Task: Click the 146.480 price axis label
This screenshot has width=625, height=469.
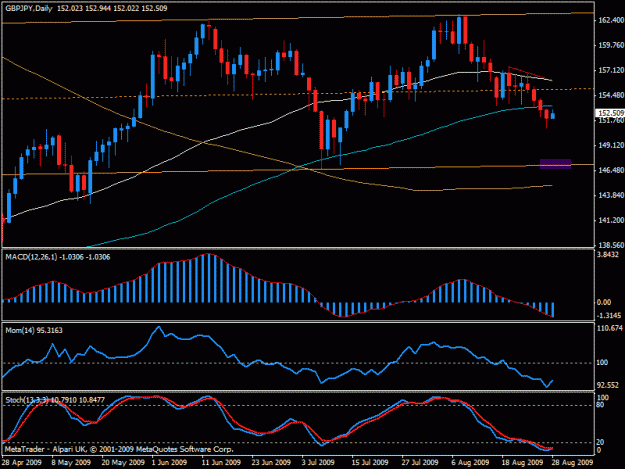Action: (611, 171)
